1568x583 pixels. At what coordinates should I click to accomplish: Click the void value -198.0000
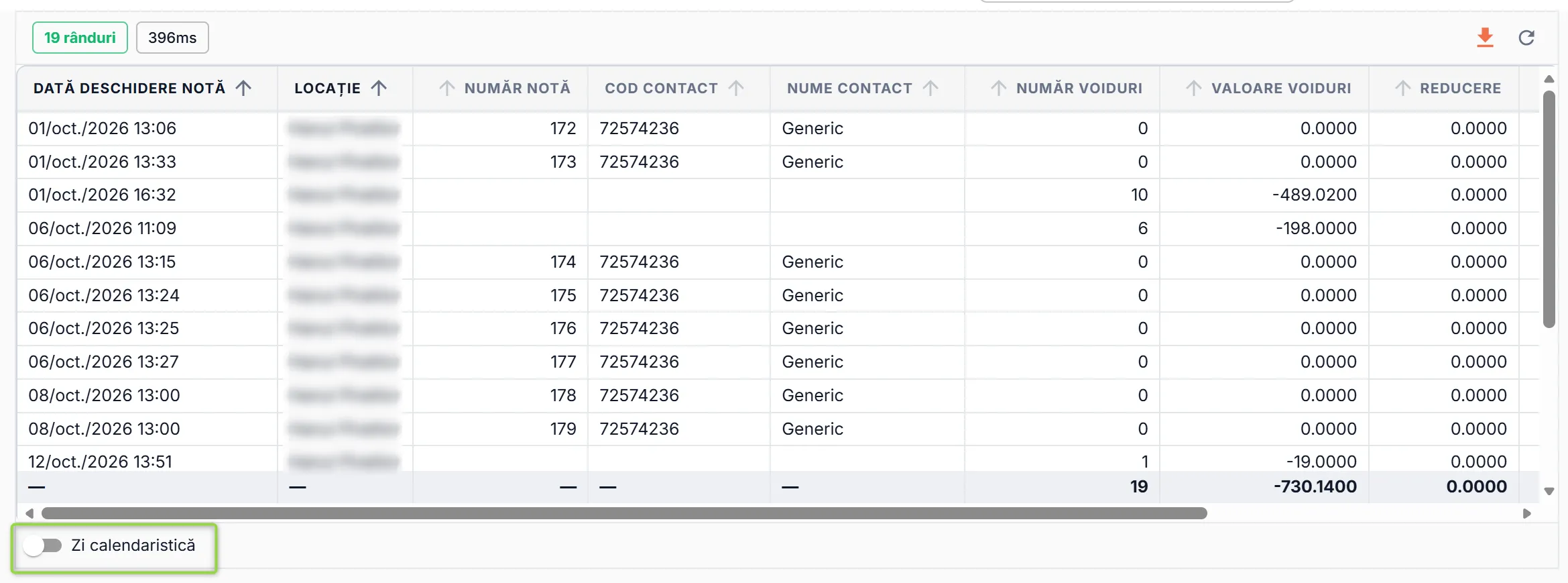[1316, 228]
